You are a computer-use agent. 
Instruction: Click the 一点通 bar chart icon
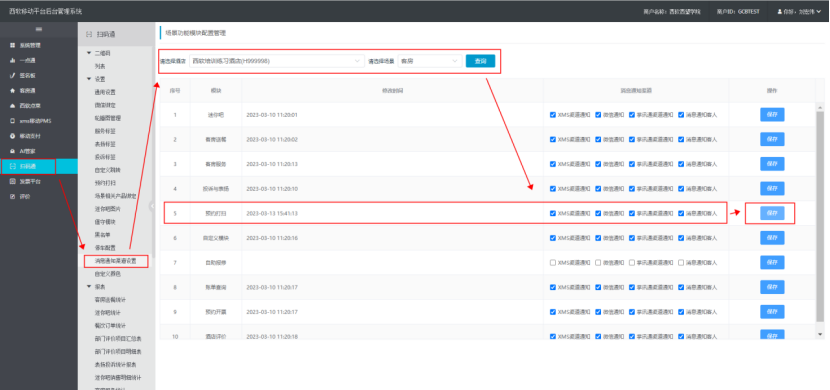[x=13, y=60]
